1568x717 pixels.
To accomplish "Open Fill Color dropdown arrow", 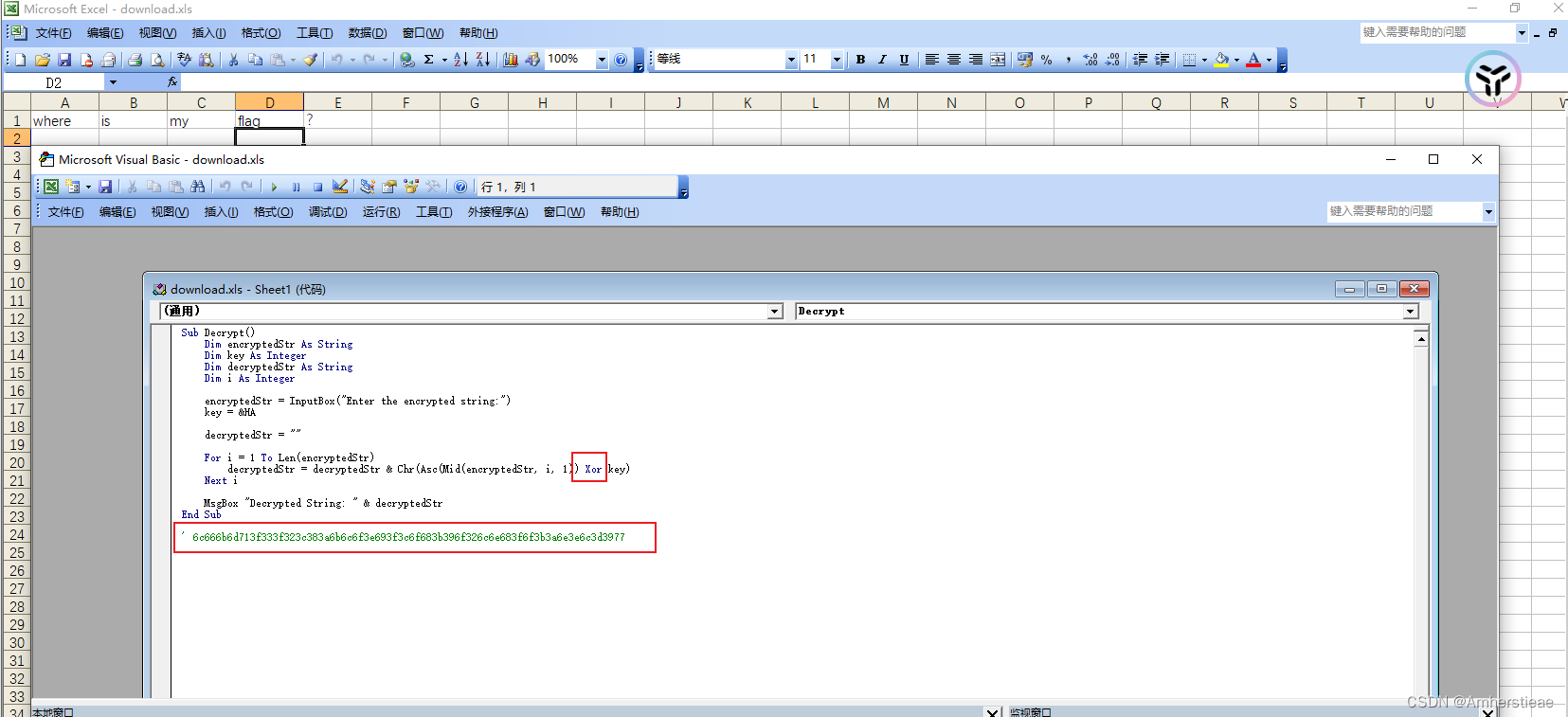I will tap(1237, 60).
